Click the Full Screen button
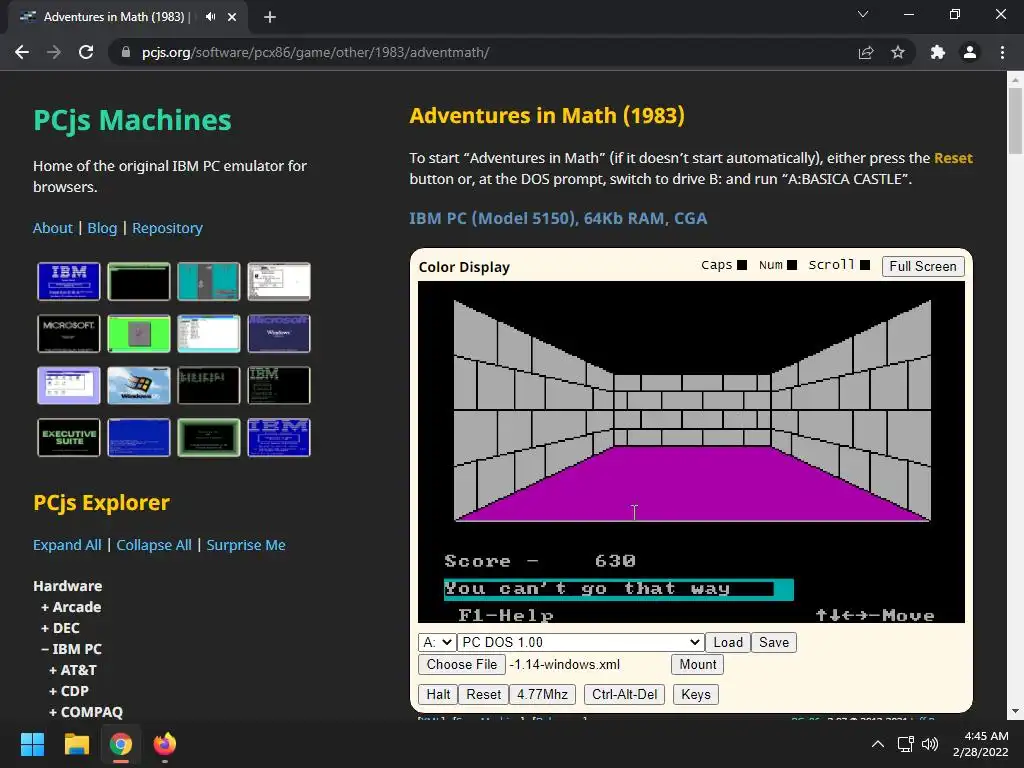This screenshot has width=1024, height=768. [x=922, y=266]
